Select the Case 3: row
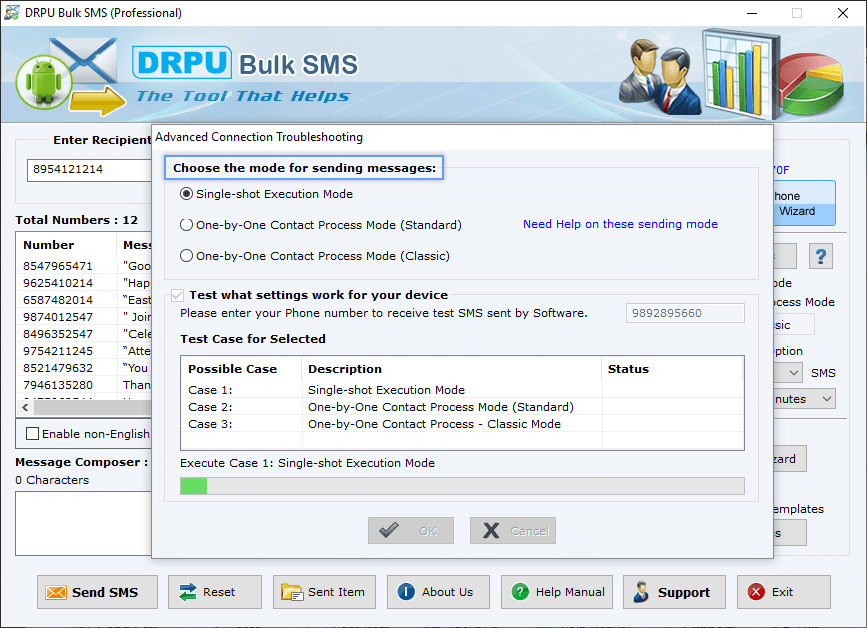867x628 pixels. [462, 424]
